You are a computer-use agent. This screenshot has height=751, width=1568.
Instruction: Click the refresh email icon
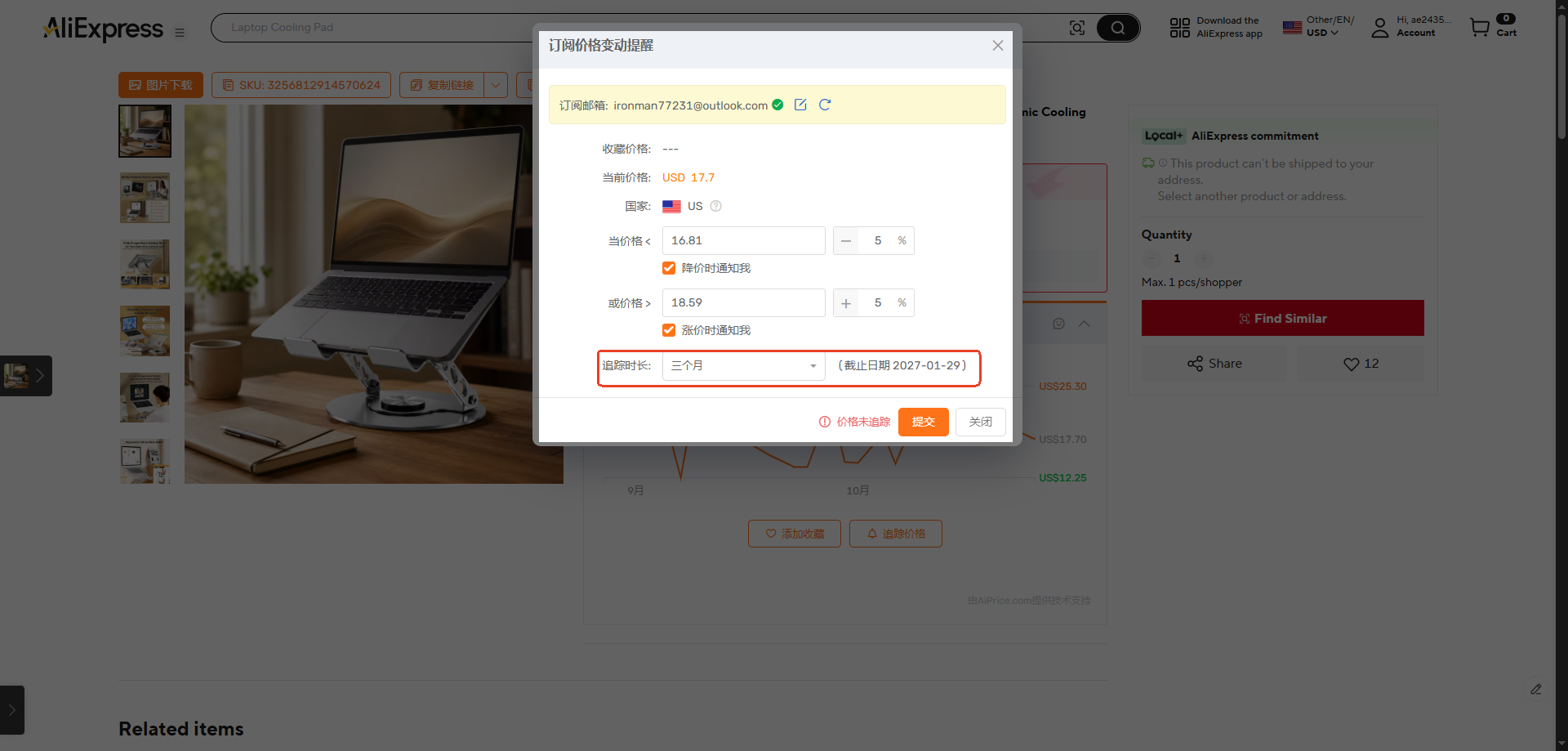825,105
